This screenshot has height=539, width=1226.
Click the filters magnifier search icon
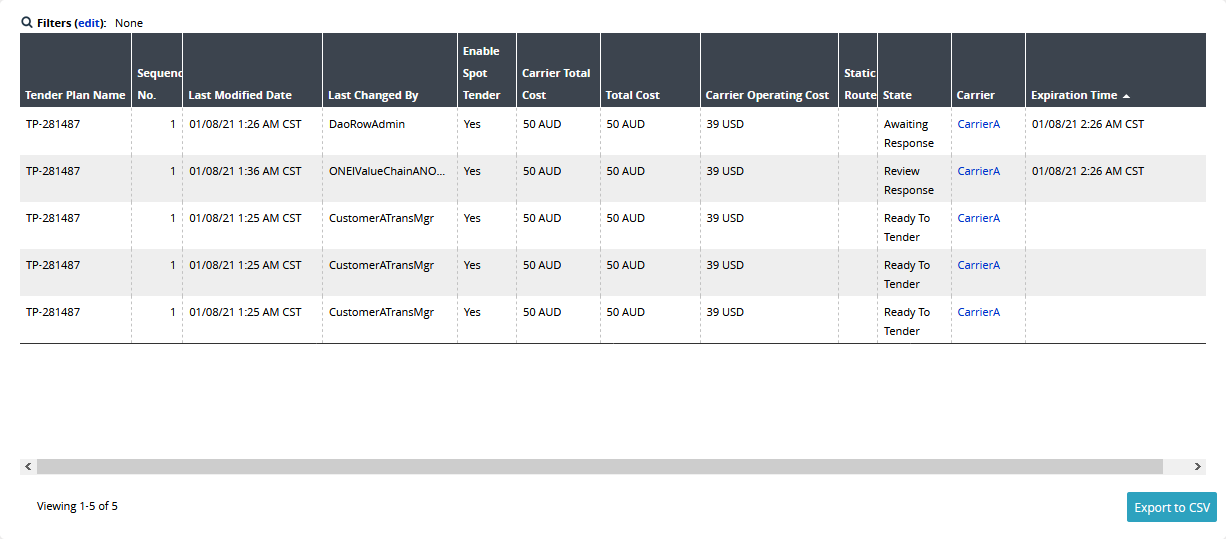[x=27, y=23]
